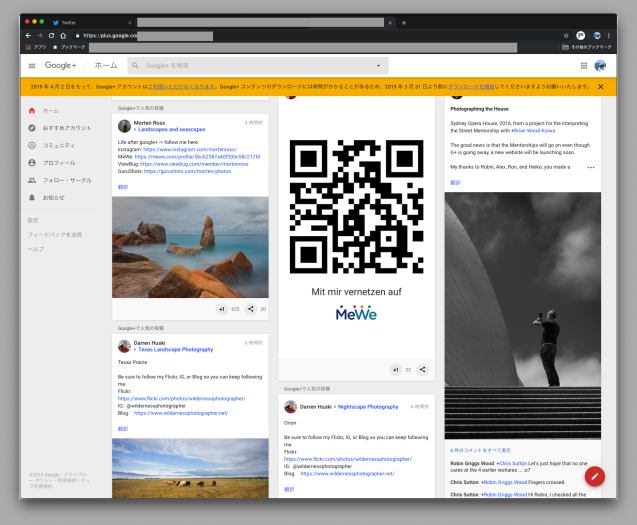The height and width of the screenshot is (525, 637).
Task: Open the download-start link in banner
Action: (471, 87)
